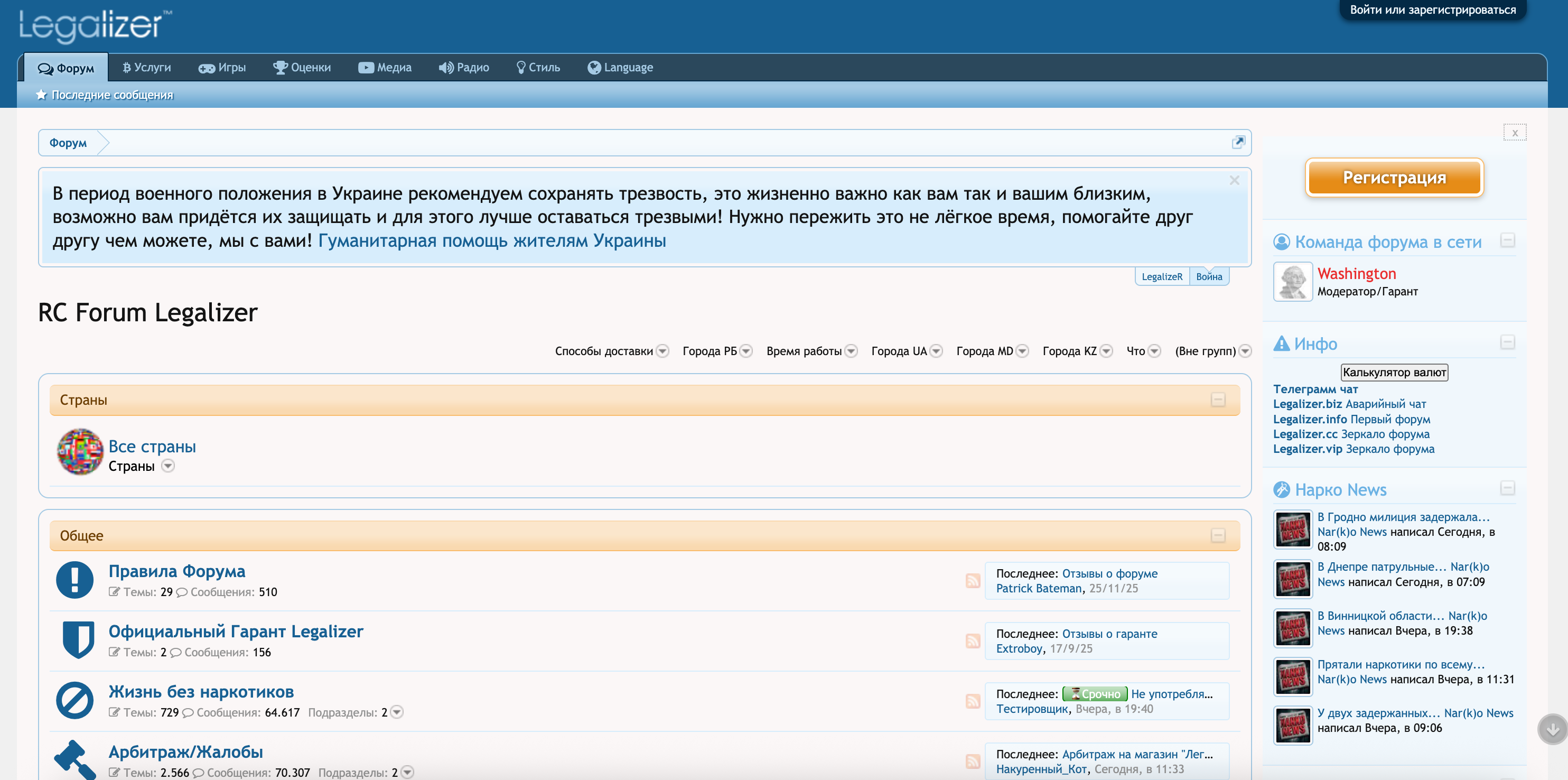The image size is (1568, 780).
Task: Click the shield icon for Официальный Гарант
Action: [78, 639]
